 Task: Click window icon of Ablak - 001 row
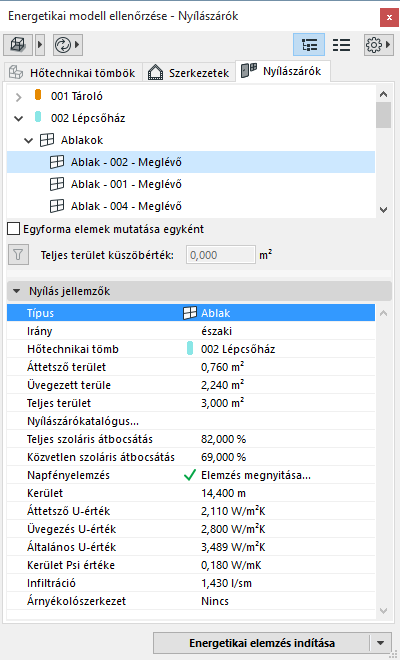pos(57,184)
